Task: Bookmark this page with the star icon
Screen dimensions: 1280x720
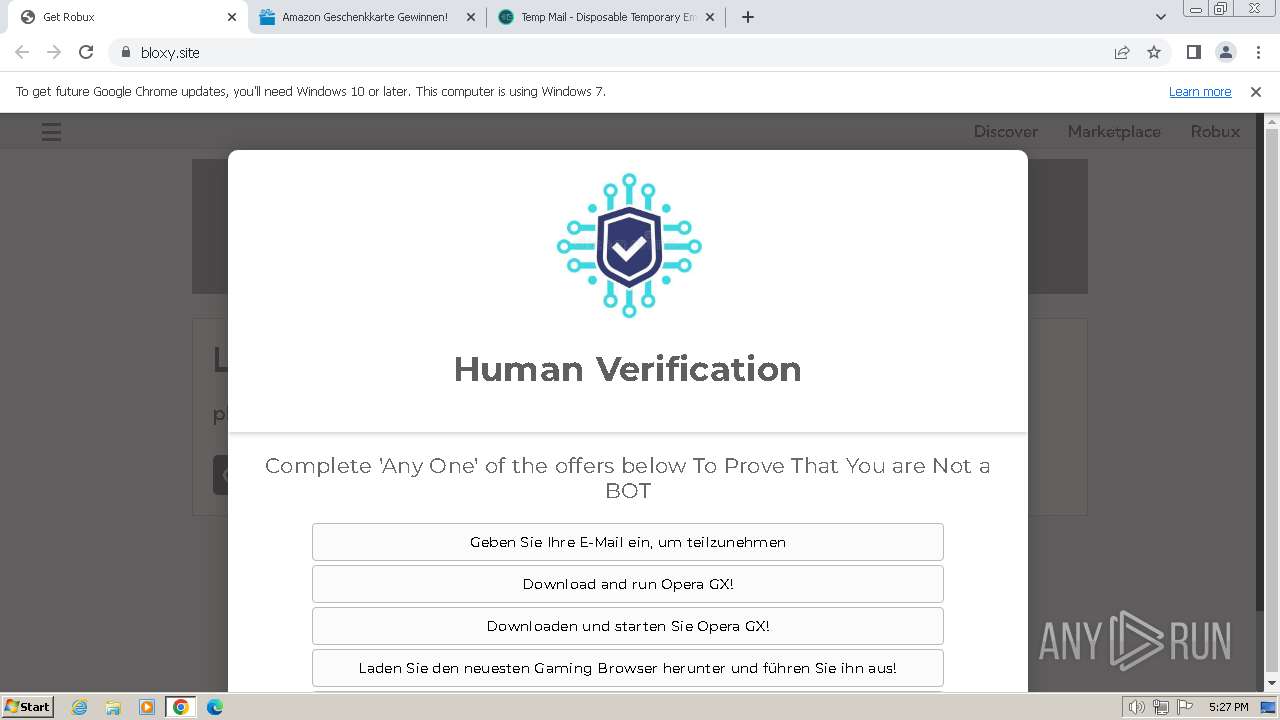Action: coord(1154,52)
